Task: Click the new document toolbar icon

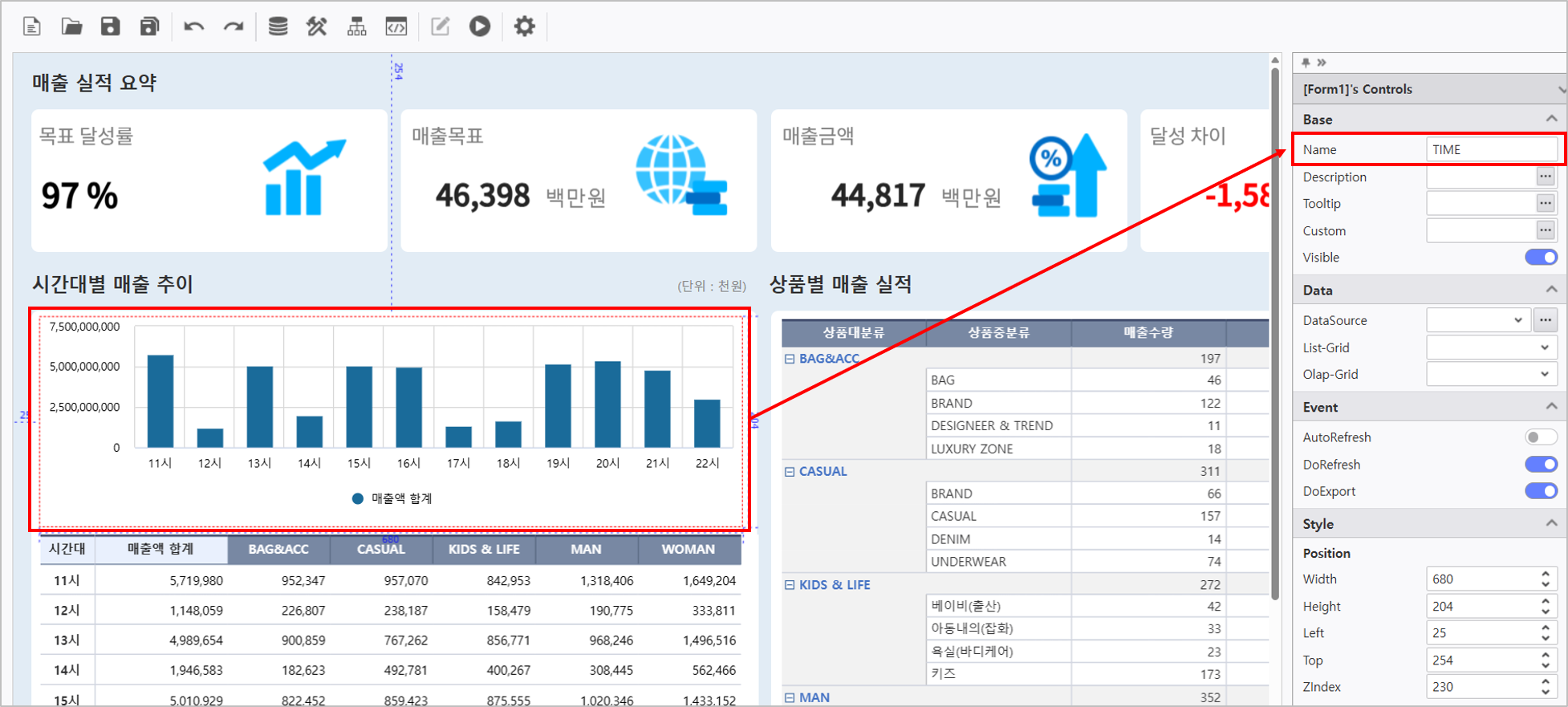Action: point(32,26)
